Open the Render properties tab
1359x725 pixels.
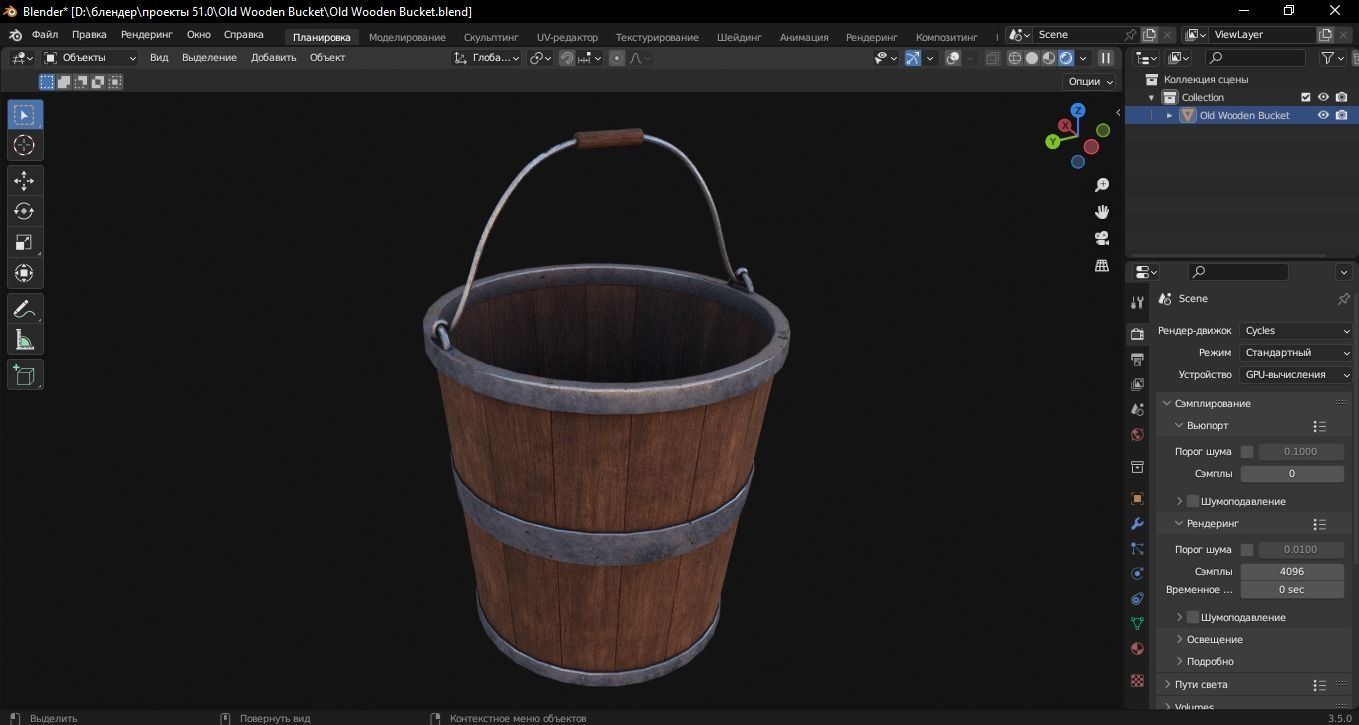pyautogui.click(x=1137, y=334)
